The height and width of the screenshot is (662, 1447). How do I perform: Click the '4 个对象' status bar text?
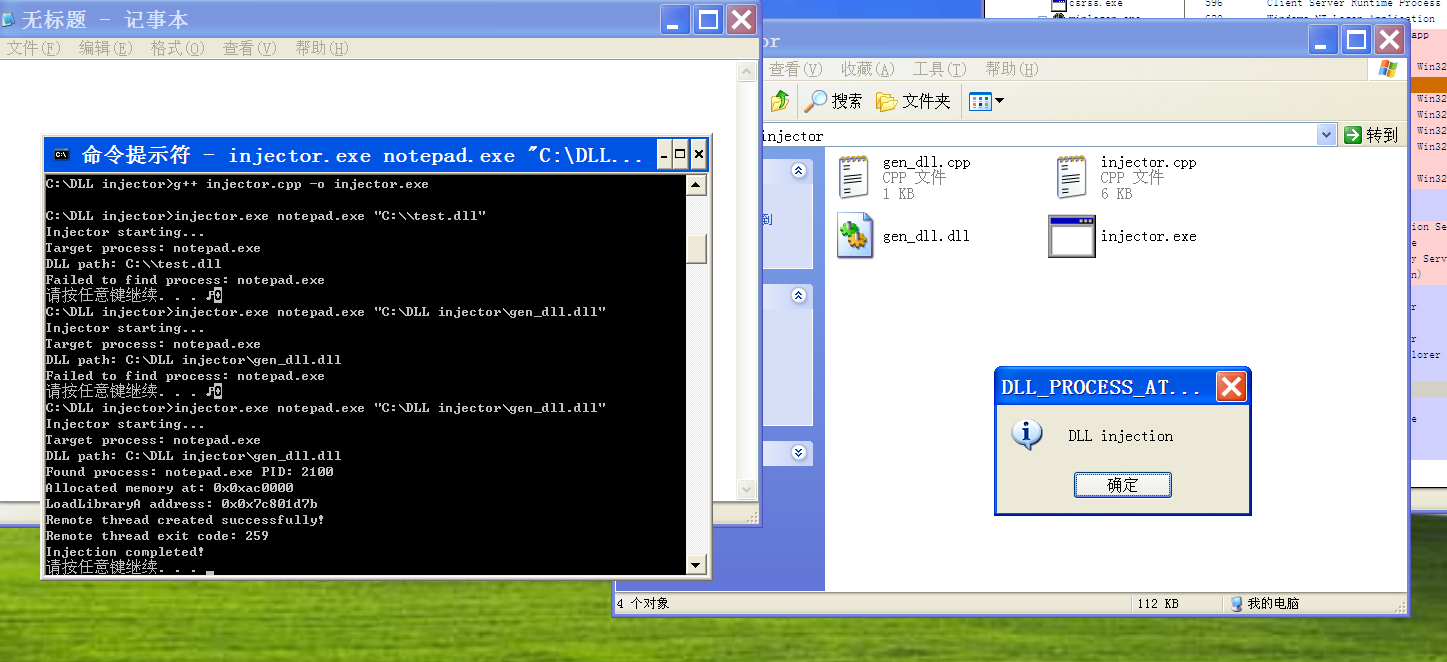[x=643, y=603]
